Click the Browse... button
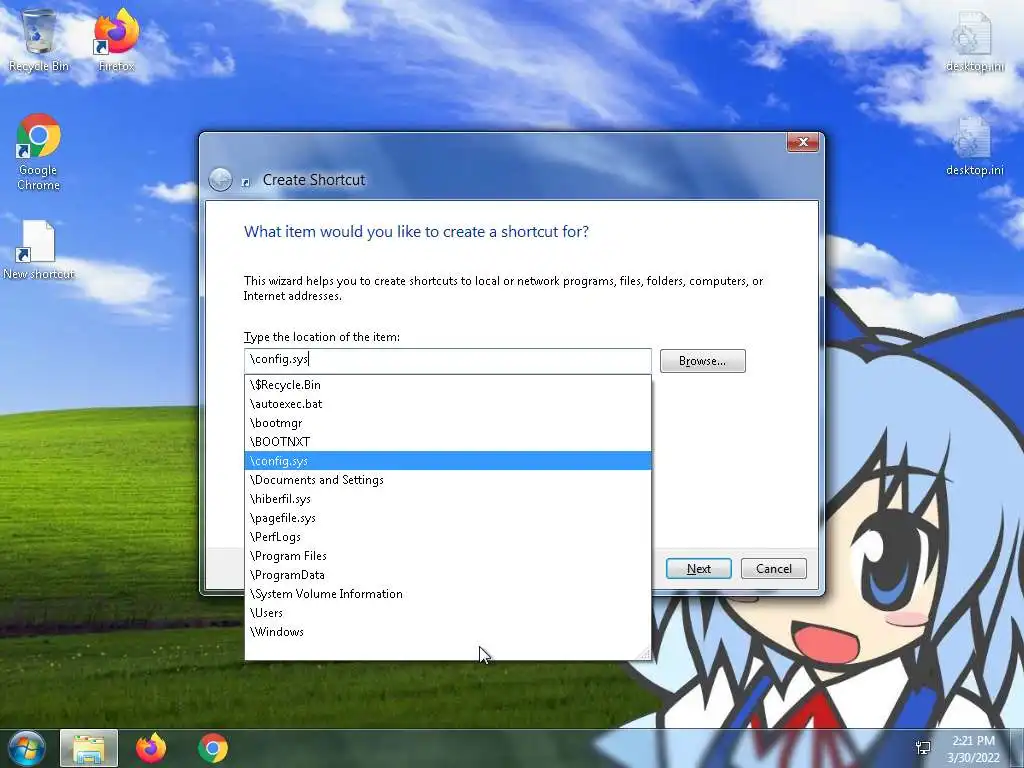This screenshot has height=768, width=1024. point(702,361)
